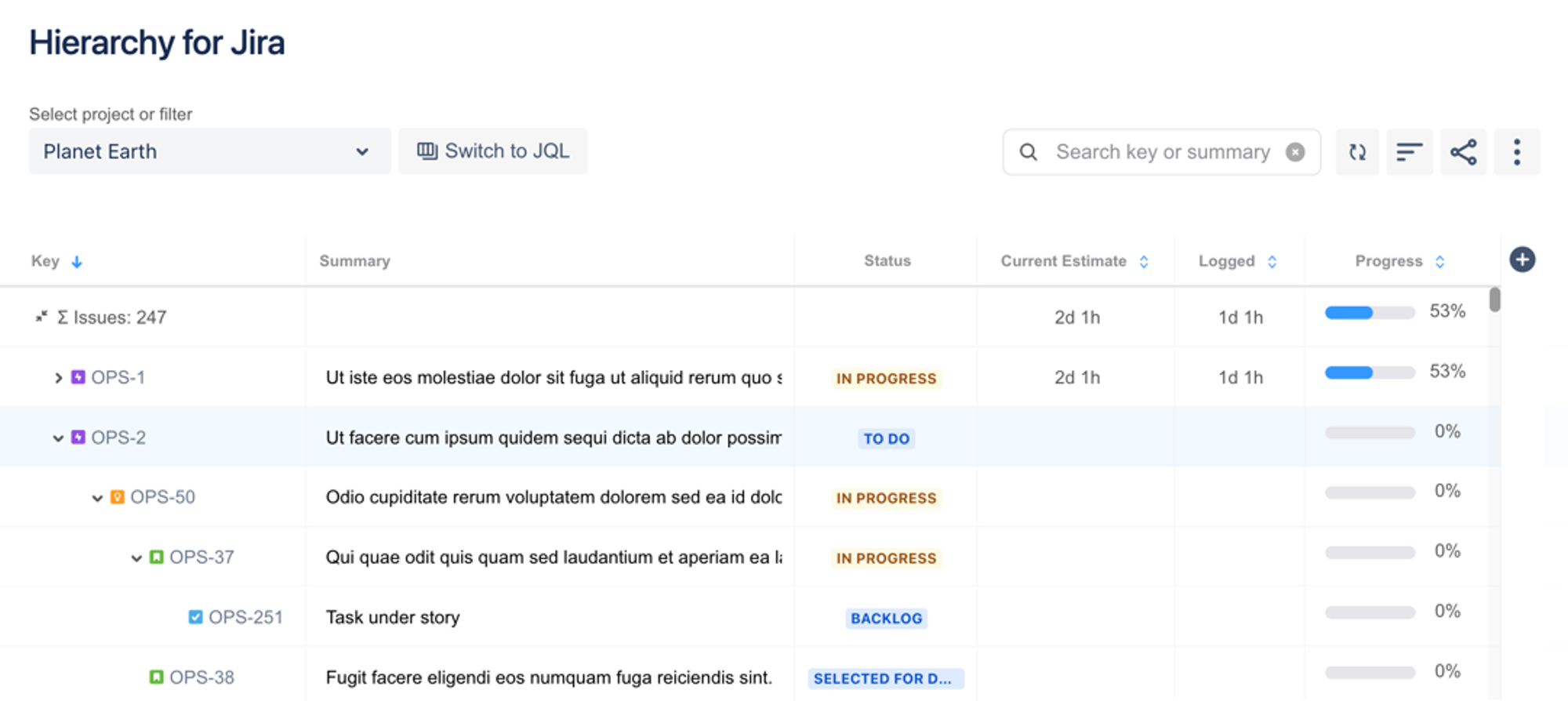Click the BACKLOG status of OPS-251

[887, 619]
